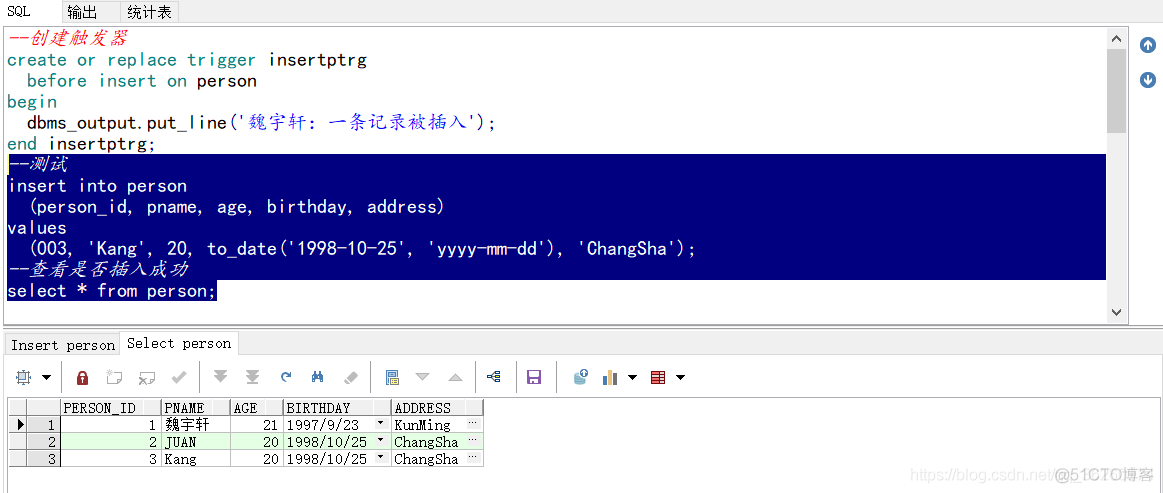The image size is (1163, 493).
Task: Click the next record down triangle
Action: click(423, 377)
